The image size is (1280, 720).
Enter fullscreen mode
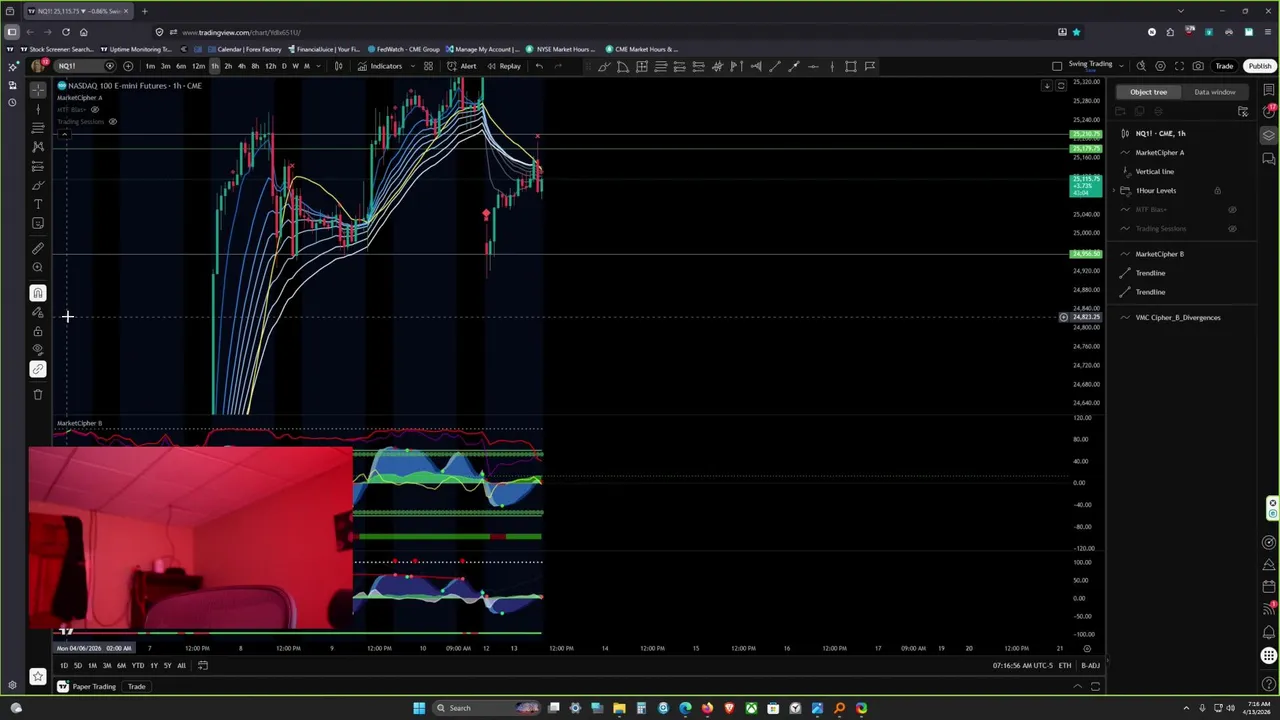(x=1179, y=66)
